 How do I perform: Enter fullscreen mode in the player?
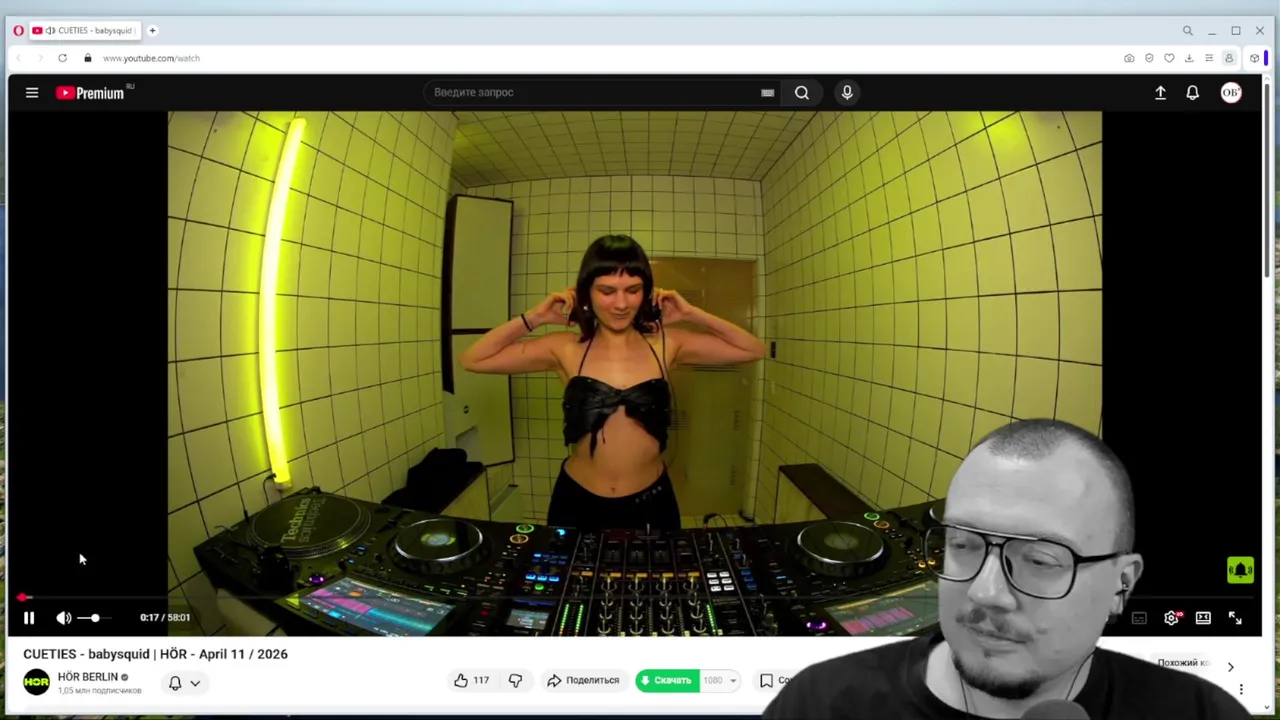click(x=1235, y=618)
